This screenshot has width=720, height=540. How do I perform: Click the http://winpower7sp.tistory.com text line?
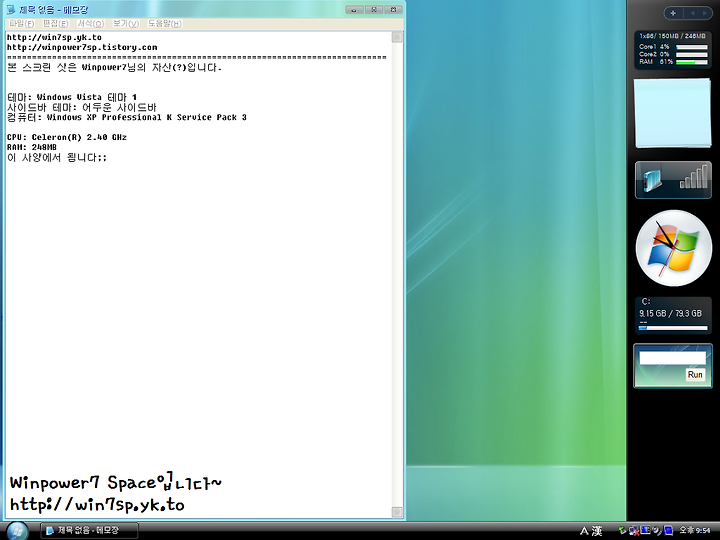point(82,47)
